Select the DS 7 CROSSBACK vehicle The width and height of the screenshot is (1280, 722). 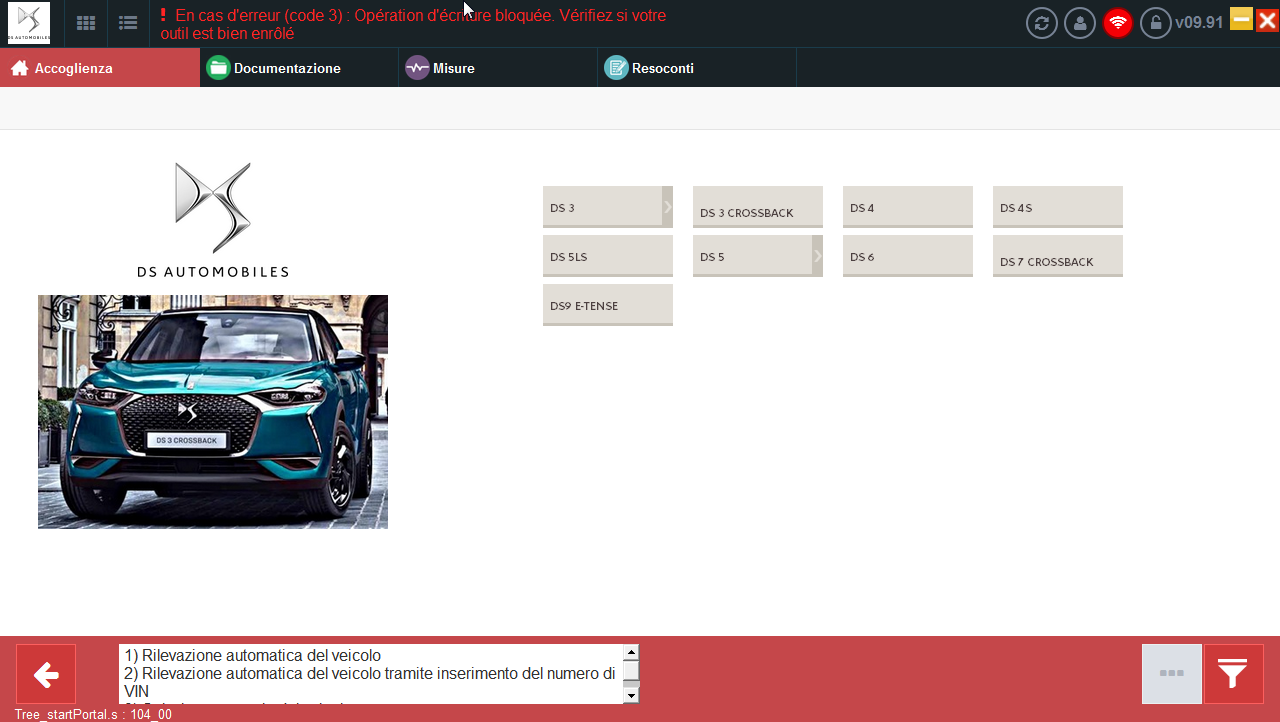pyautogui.click(x=1058, y=256)
